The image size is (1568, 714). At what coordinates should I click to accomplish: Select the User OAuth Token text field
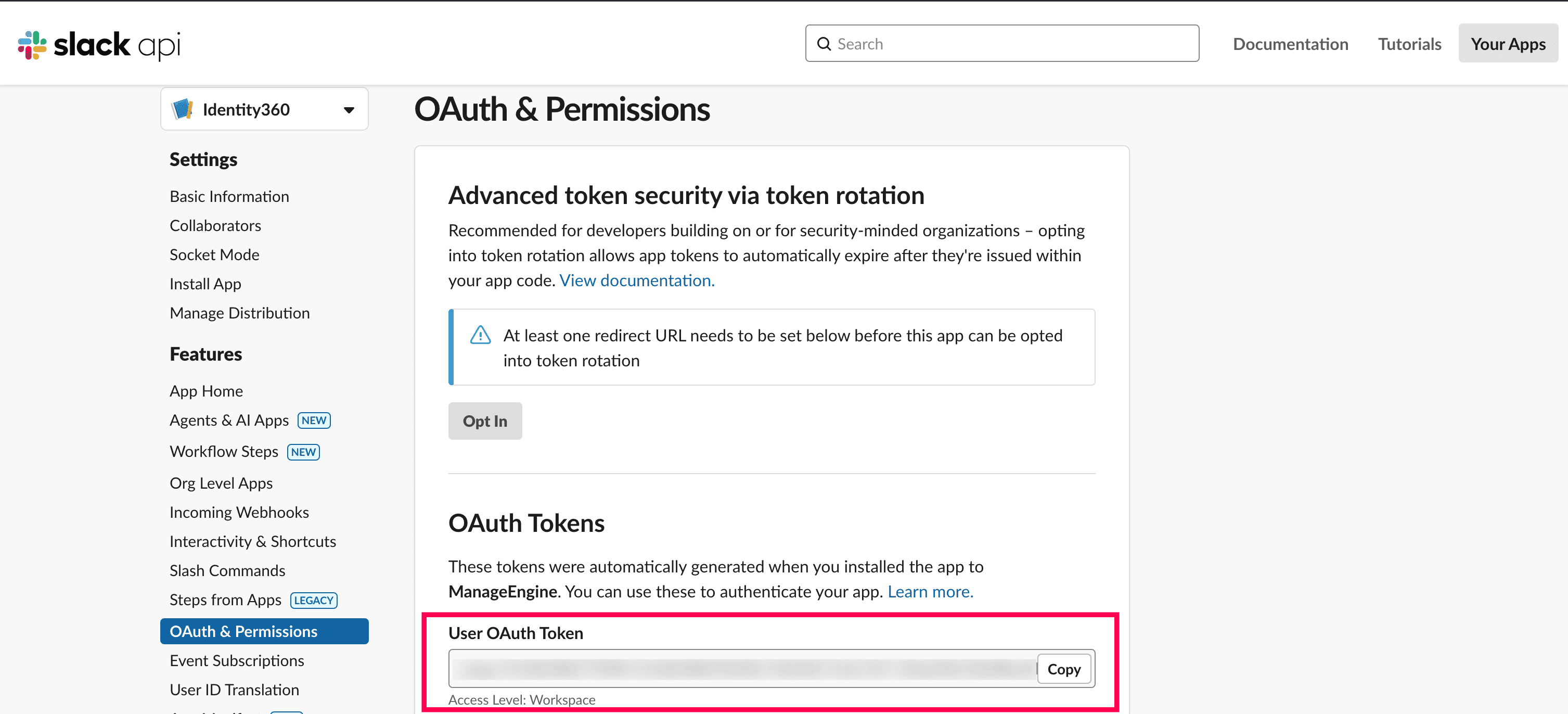(x=742, y=669)
